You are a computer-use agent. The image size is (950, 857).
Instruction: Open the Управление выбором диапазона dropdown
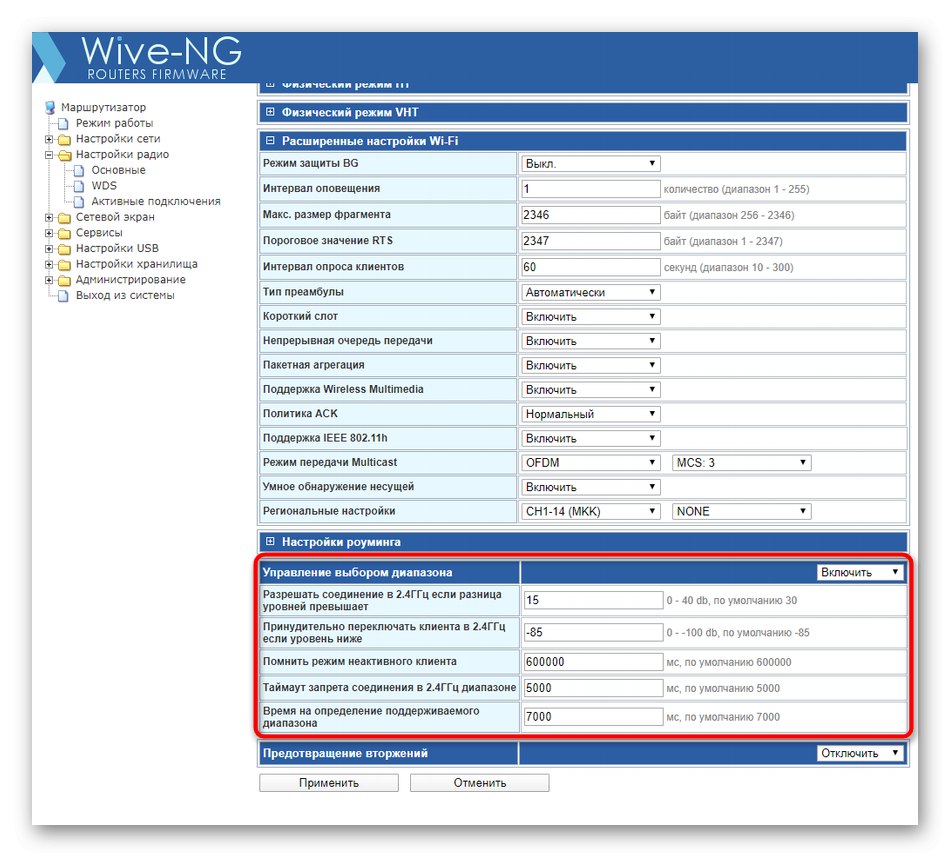click(860, 572)
